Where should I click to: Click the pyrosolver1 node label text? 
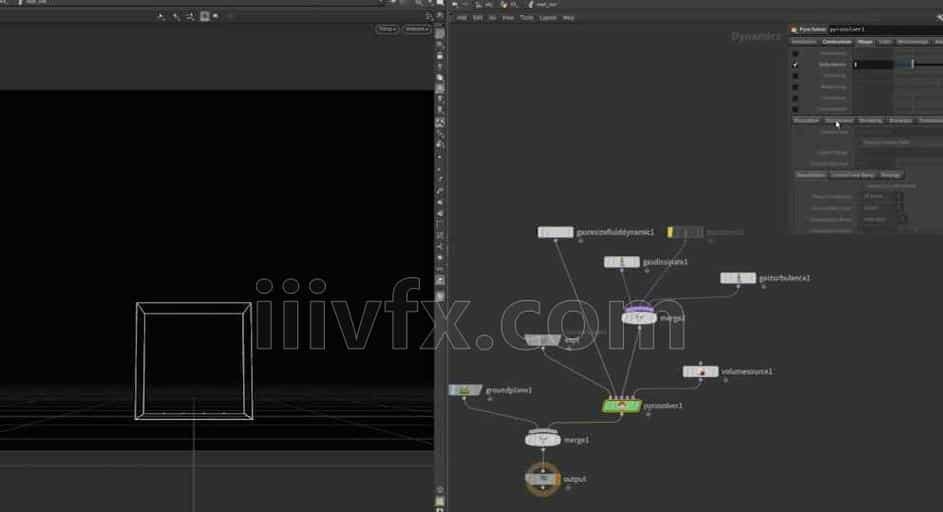tap(663, 406)
